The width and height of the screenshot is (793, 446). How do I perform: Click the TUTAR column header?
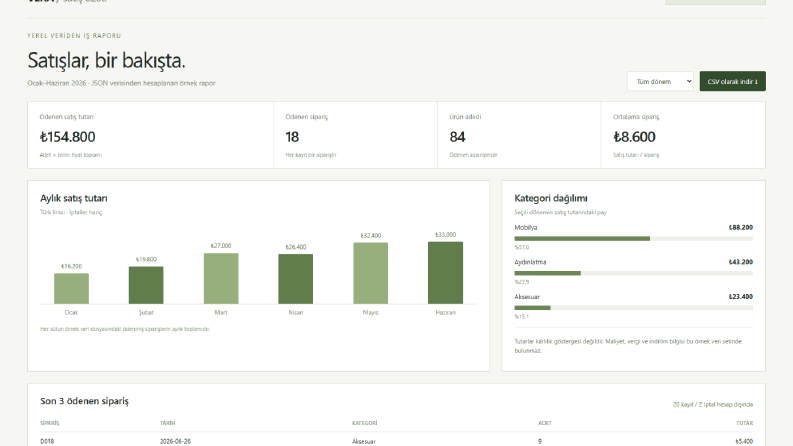[x=744, y=423]
